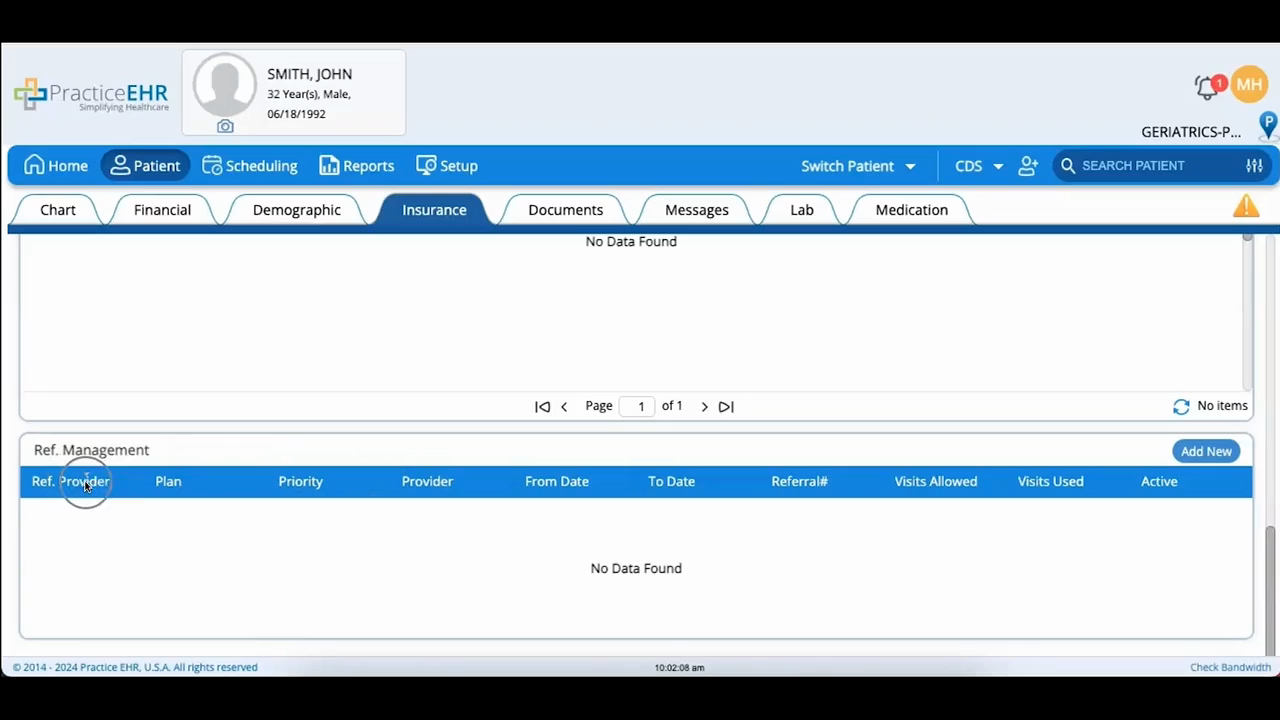Sort by From Date column header
This screenshot has height=720, width=1280.
[557, 482]
